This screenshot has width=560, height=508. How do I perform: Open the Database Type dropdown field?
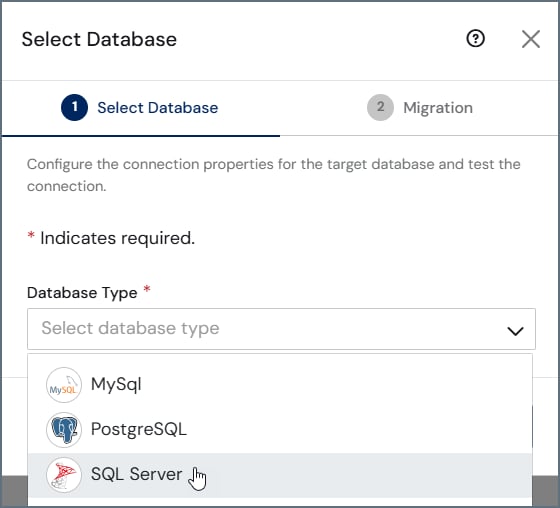[281, 329]
